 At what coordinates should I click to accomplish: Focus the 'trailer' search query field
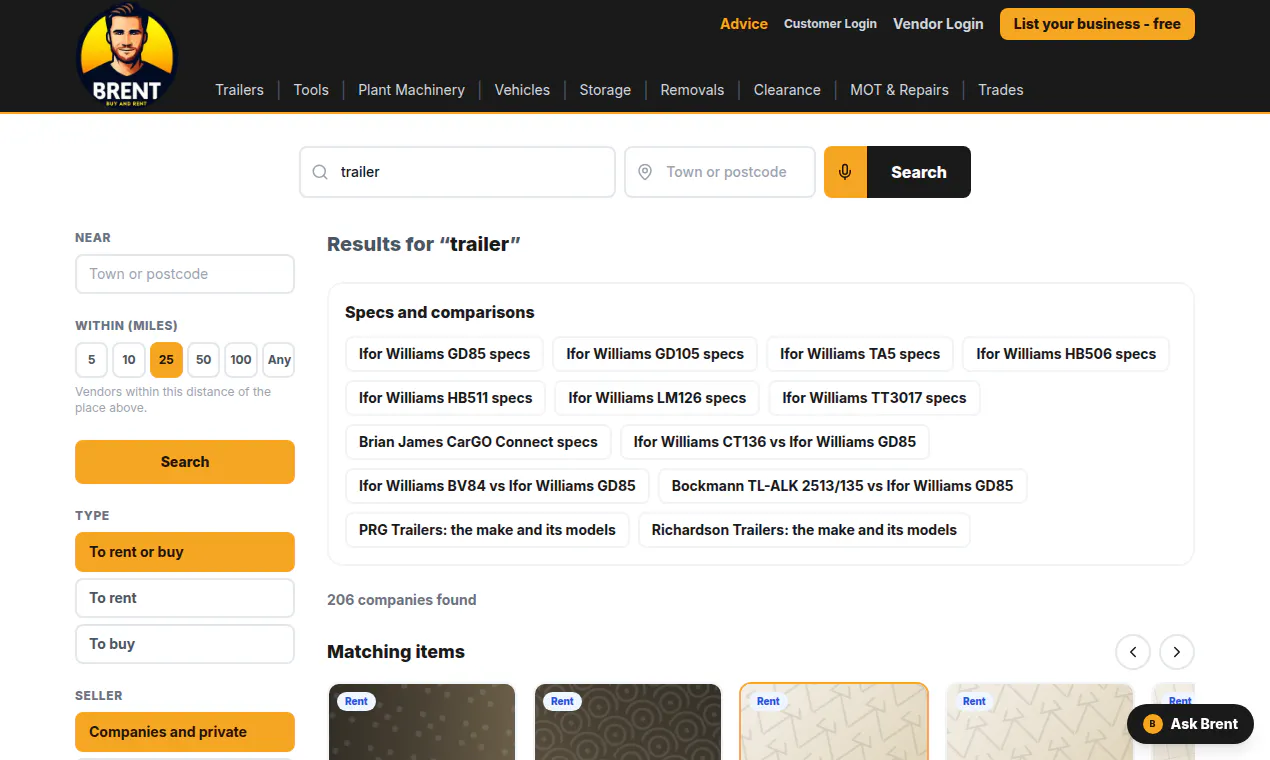(x=457, y=172)
